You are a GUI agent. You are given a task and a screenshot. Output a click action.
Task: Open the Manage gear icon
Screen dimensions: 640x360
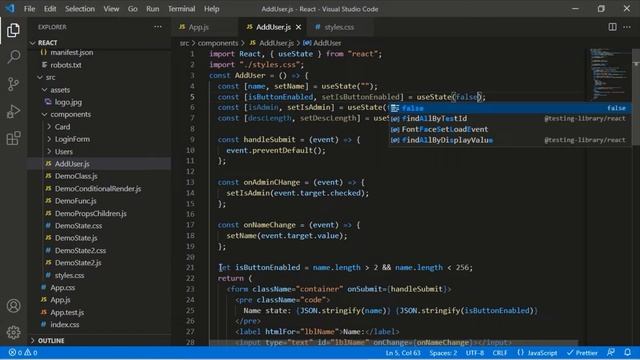(x=13, y=332)
